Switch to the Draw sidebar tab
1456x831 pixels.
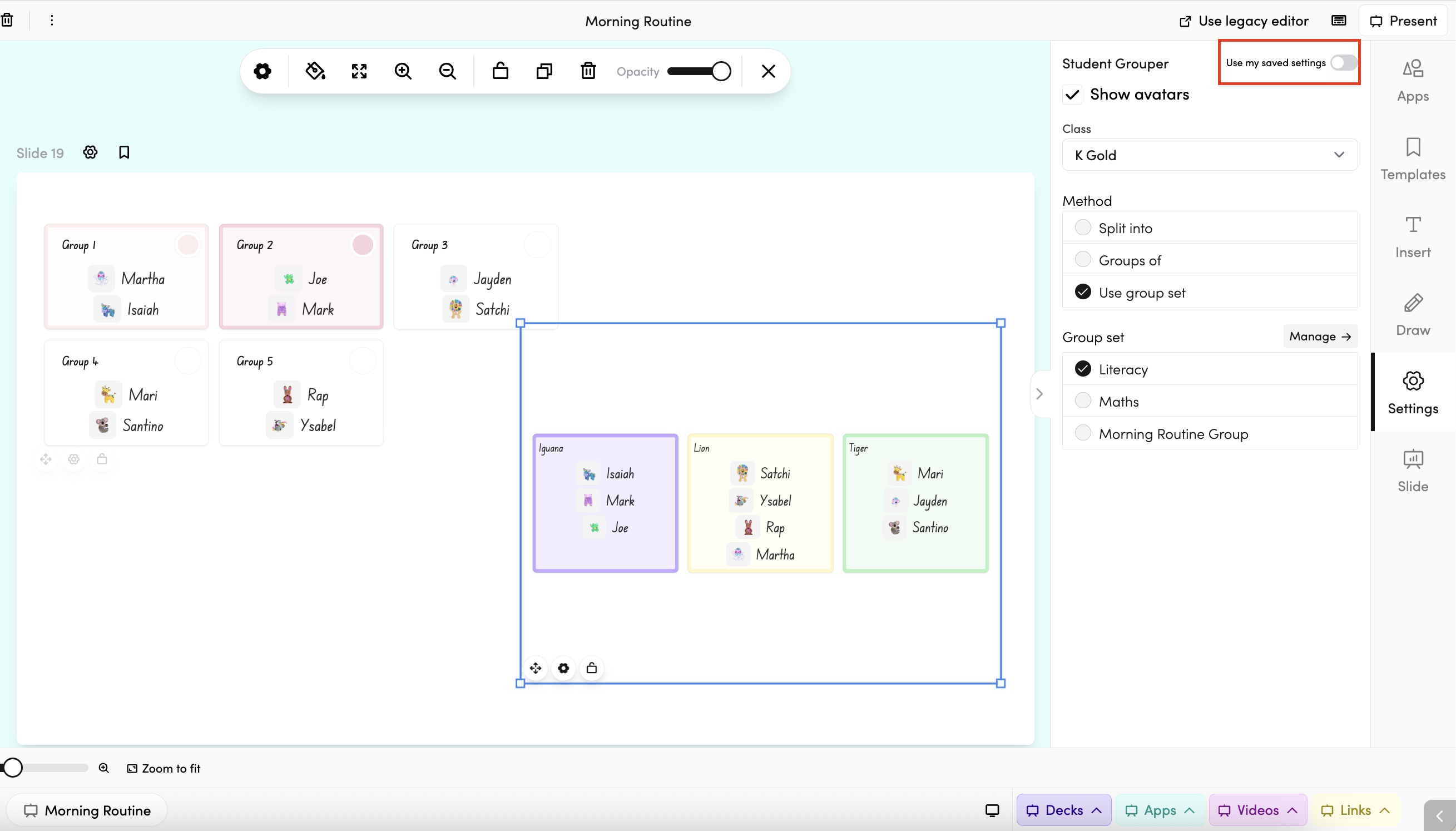point(1413,314)
